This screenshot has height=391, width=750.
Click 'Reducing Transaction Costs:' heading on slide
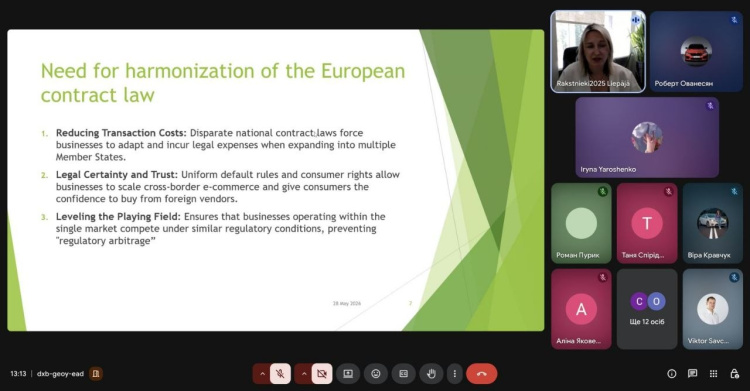[121, 133]
